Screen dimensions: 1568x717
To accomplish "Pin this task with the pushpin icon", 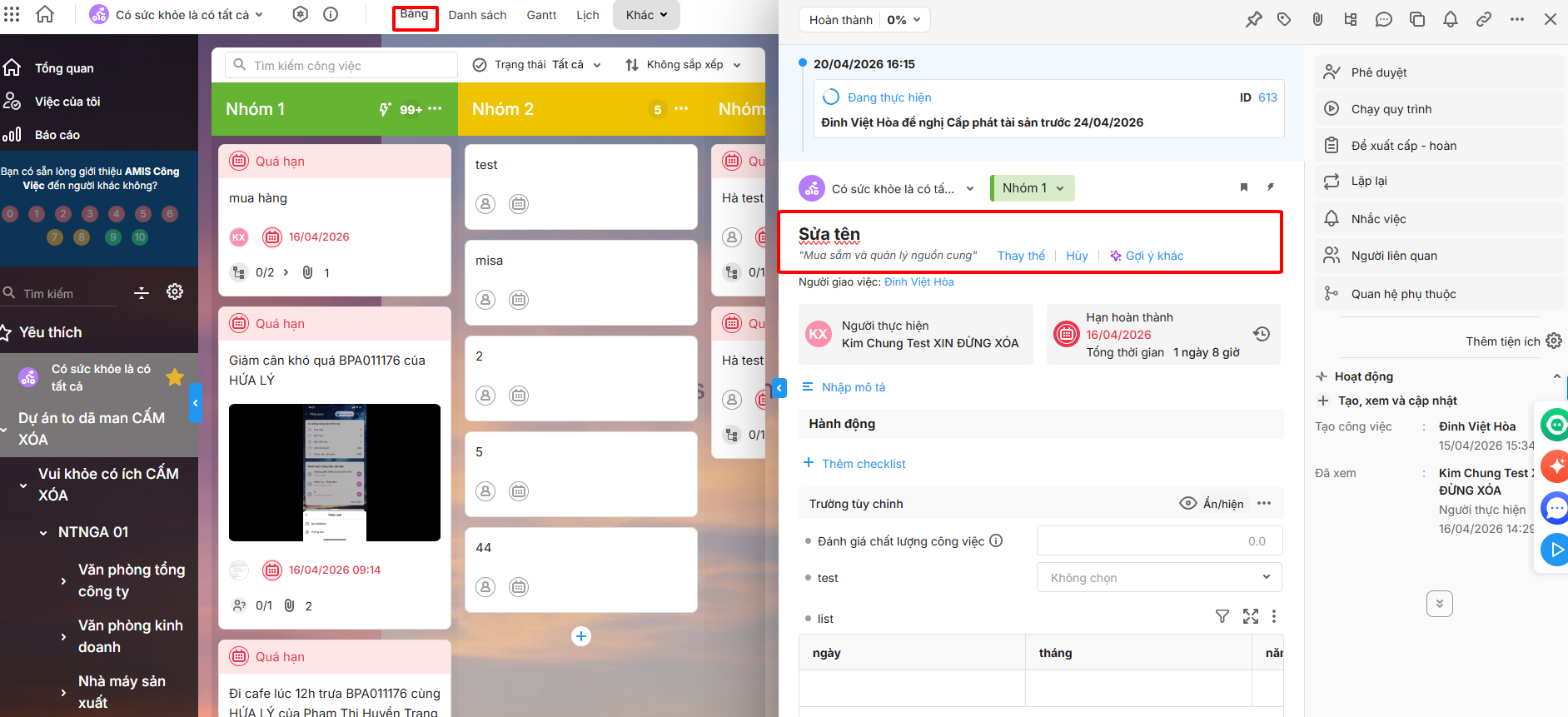I will 1253,19.
